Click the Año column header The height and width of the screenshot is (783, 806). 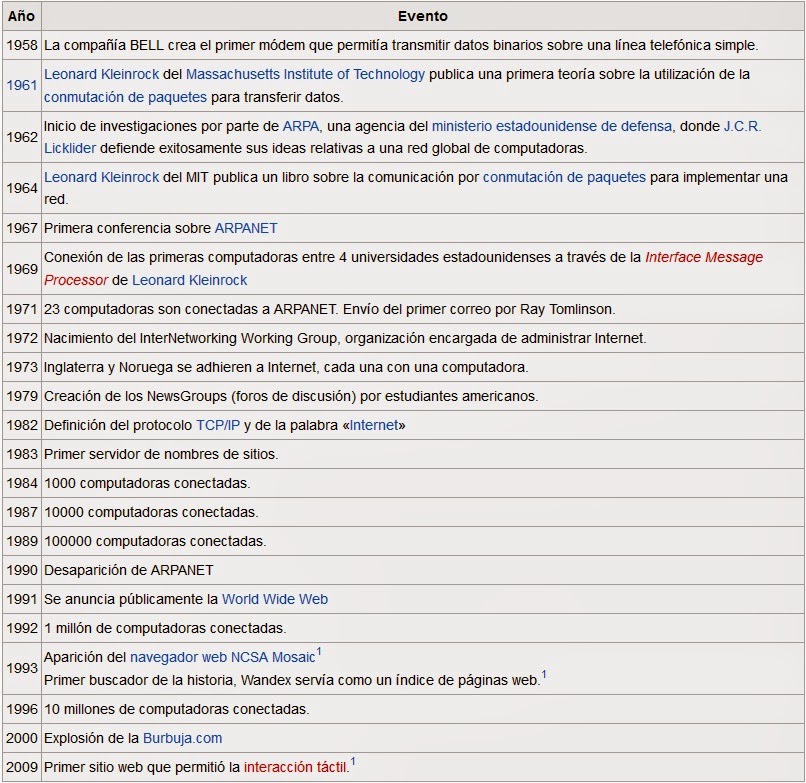[22, 16]
